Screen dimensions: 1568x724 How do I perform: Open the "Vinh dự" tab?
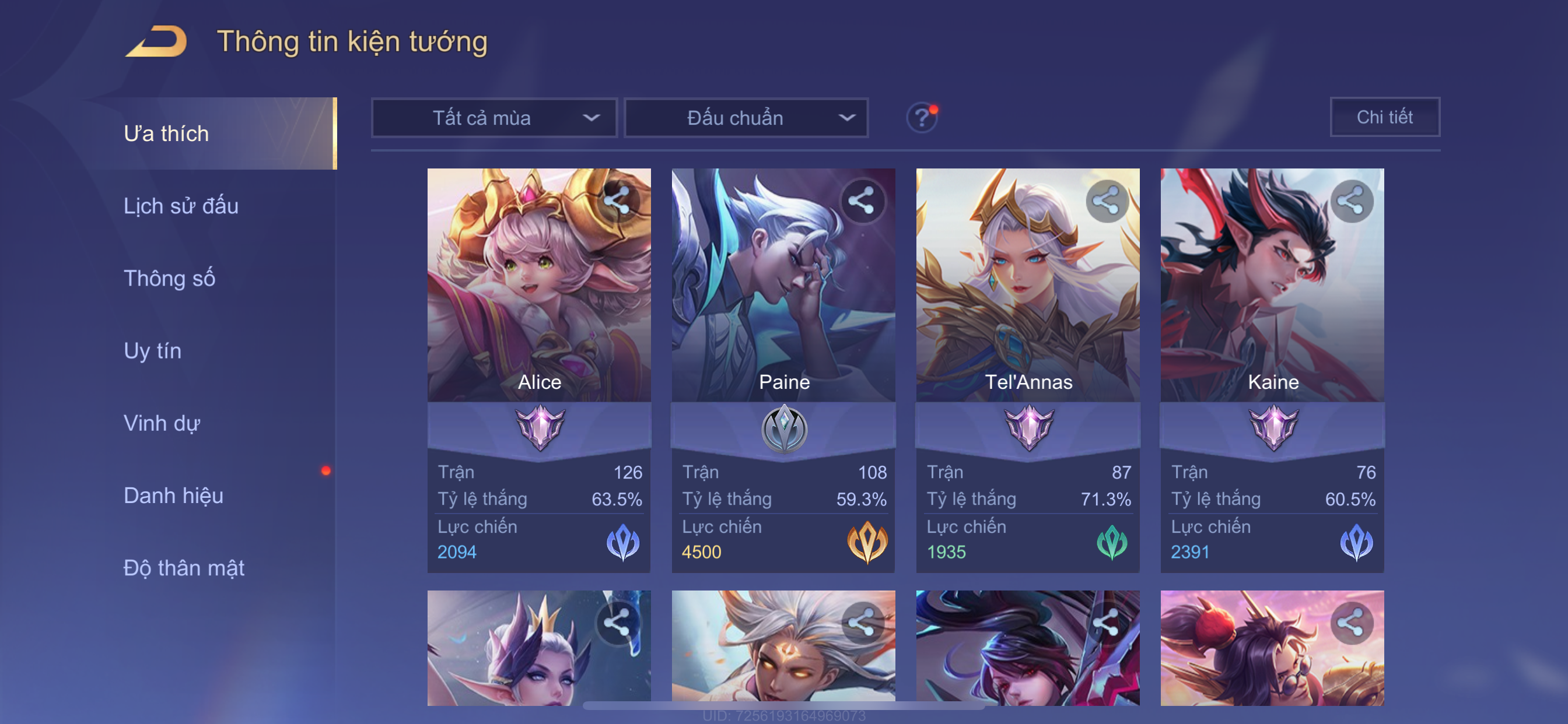[162, 423]
